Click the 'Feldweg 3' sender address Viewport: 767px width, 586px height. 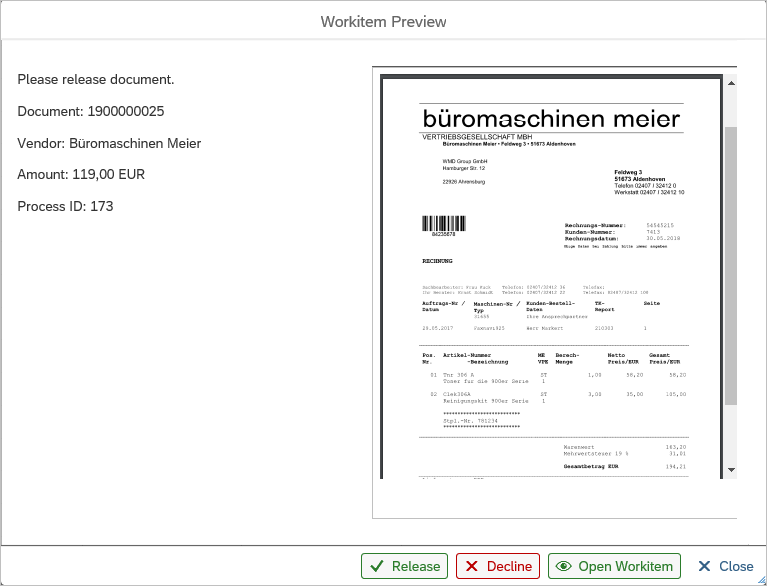(628, 172)
